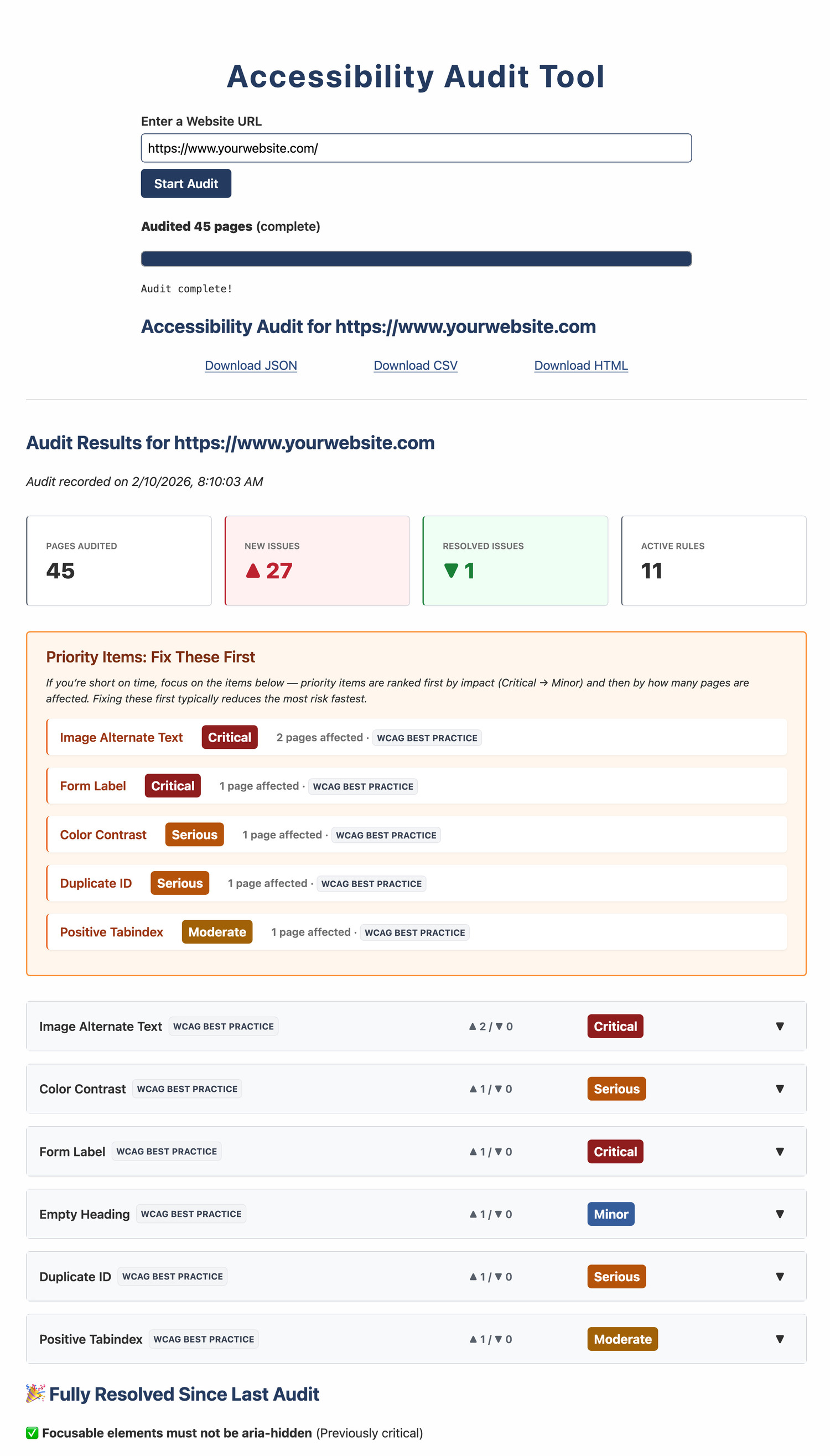Click the Critical badge on Form Label priority item
Viewport: 830px width, 1456px height.
tap(172, 786)
